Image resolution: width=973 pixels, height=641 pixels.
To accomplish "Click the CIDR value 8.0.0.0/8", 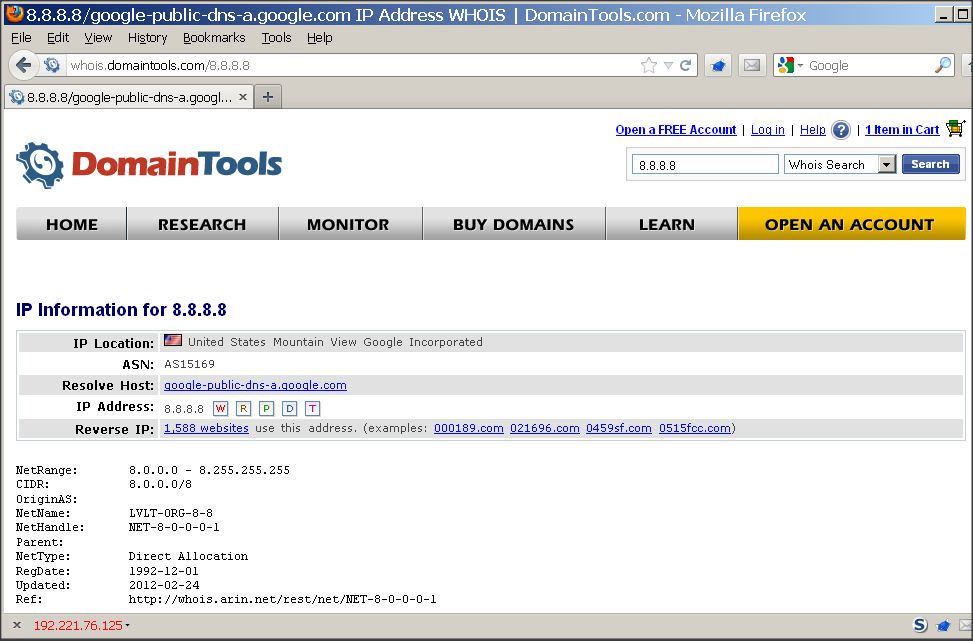I will (x=160, y=485).
